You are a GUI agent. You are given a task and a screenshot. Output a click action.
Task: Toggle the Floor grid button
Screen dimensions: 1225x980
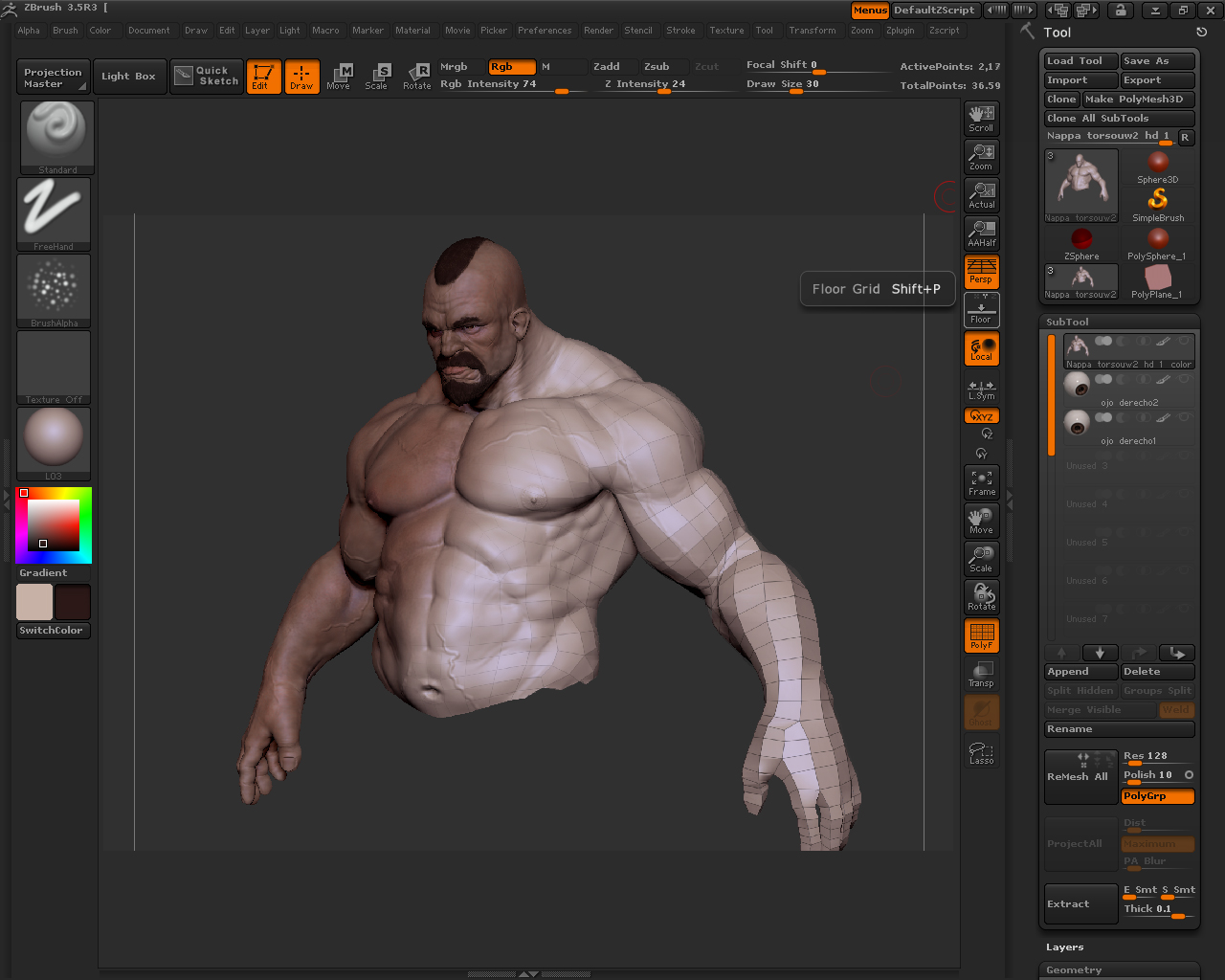coord(982,310)
